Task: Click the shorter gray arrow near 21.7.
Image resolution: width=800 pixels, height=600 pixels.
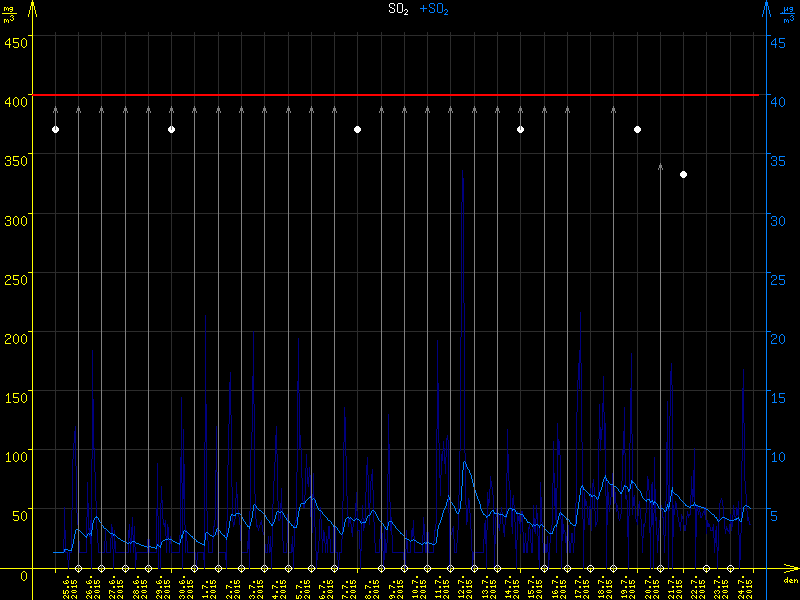Action: tap(660, 168)
